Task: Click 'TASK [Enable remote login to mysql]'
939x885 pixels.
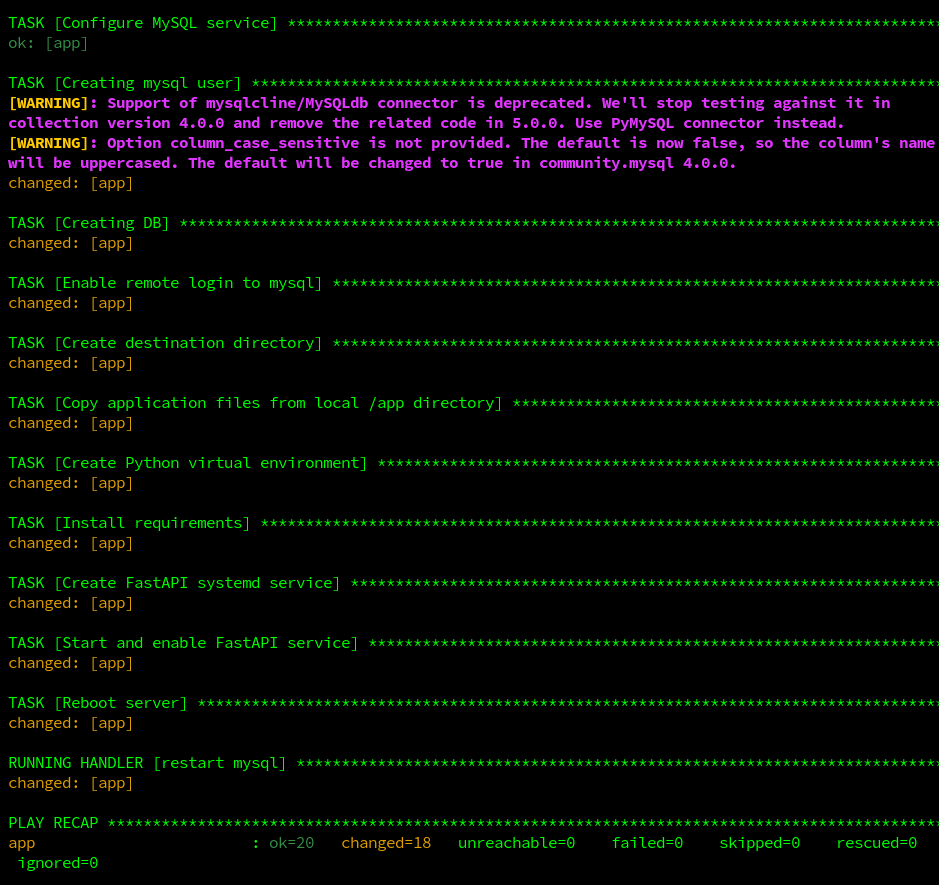Action: 165,283
